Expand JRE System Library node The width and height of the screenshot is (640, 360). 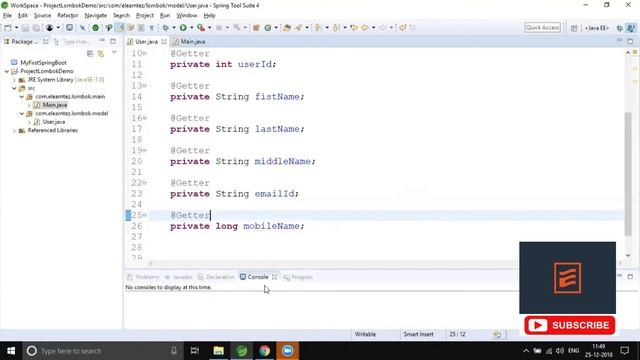(x=14, y=80)
